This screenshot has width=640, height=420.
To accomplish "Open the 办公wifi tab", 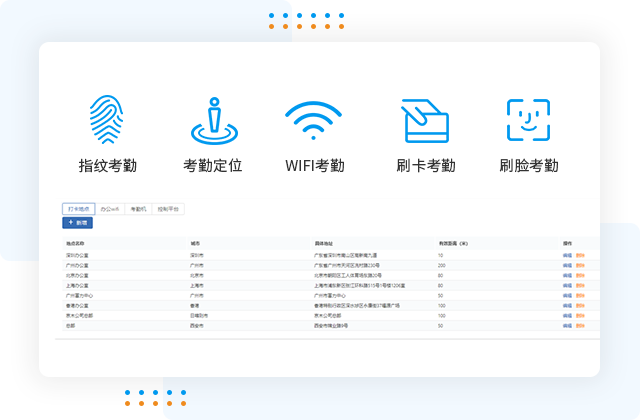I will click(x=109, y=210).
